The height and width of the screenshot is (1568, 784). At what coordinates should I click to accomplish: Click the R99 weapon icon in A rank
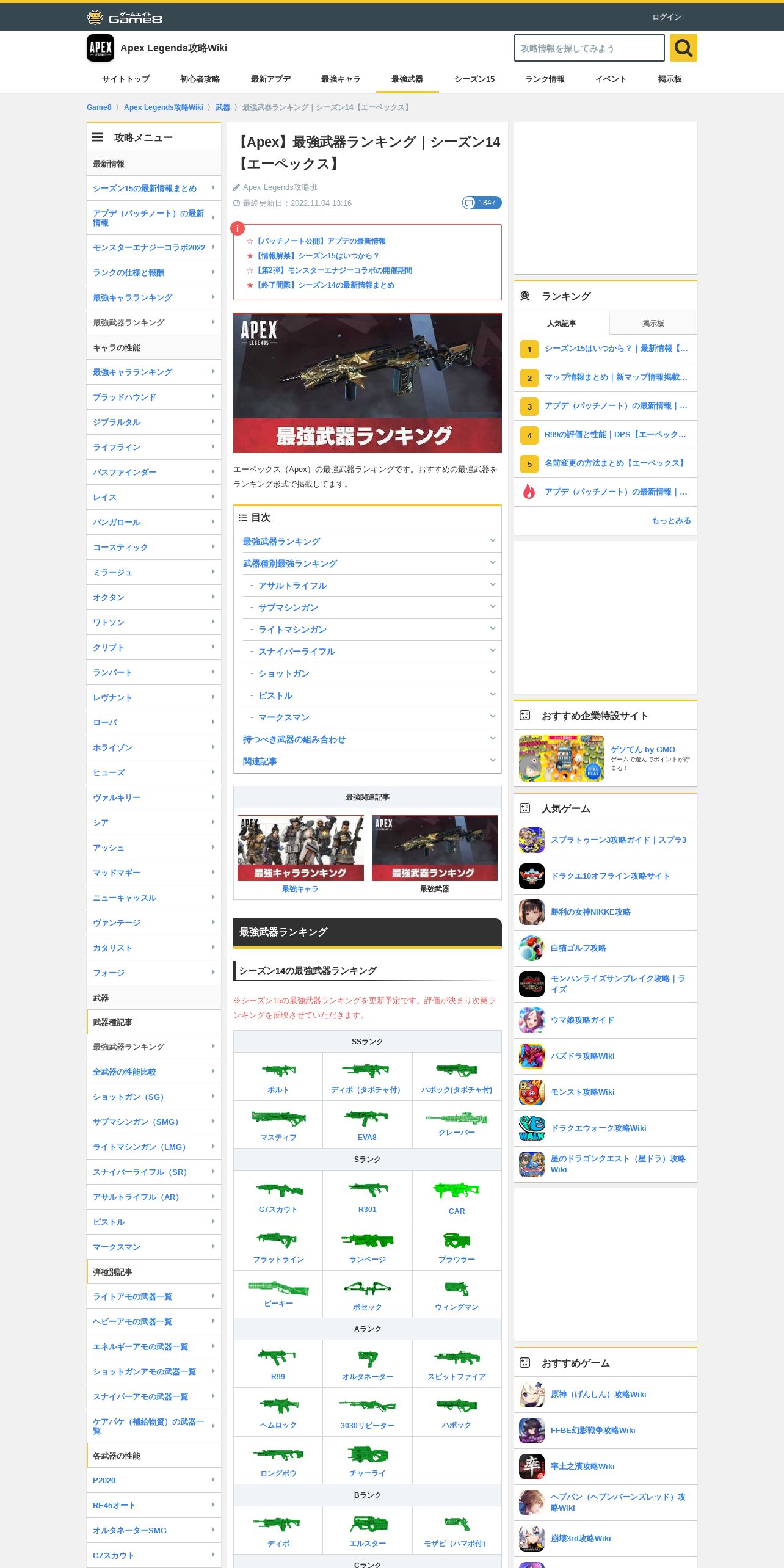click(277, 1357)
